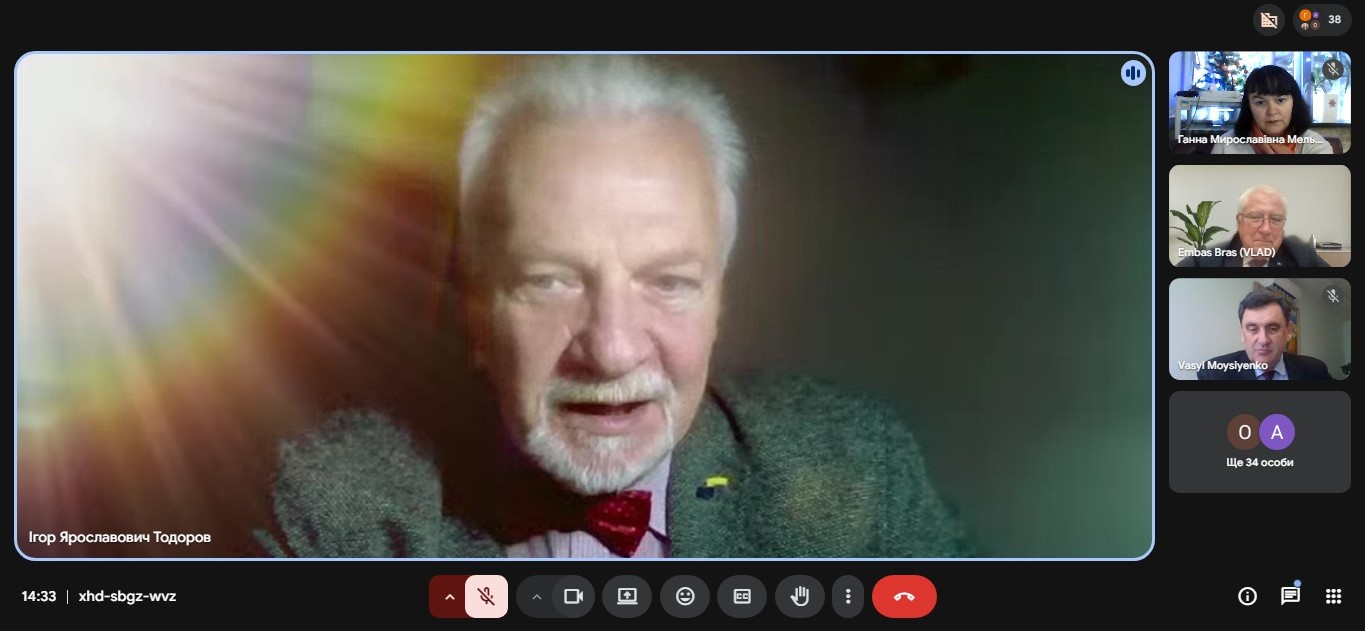Expand the 'Ще 34 особи' participants tile
The width and height of the screenshot is (1366, 631).
coord(1259,441)
